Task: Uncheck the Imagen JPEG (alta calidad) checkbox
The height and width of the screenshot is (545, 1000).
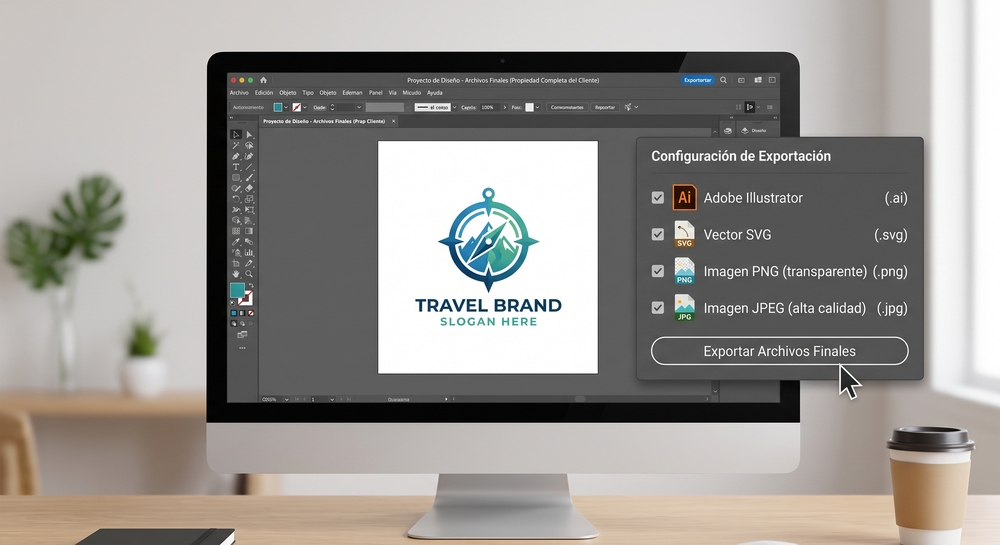Action: (658, 308)
